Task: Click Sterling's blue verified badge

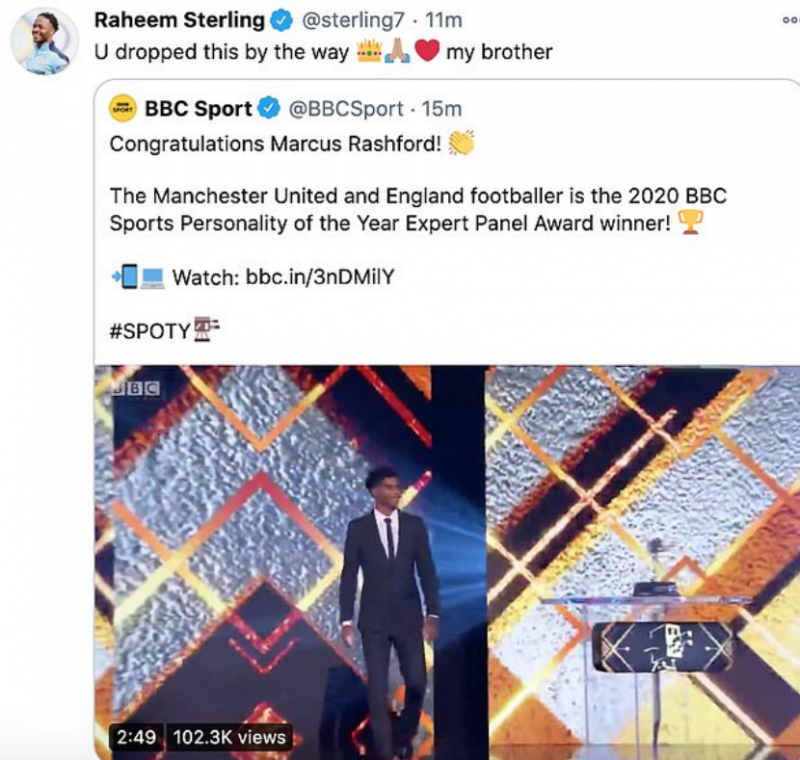Action: tap(280, 20)
